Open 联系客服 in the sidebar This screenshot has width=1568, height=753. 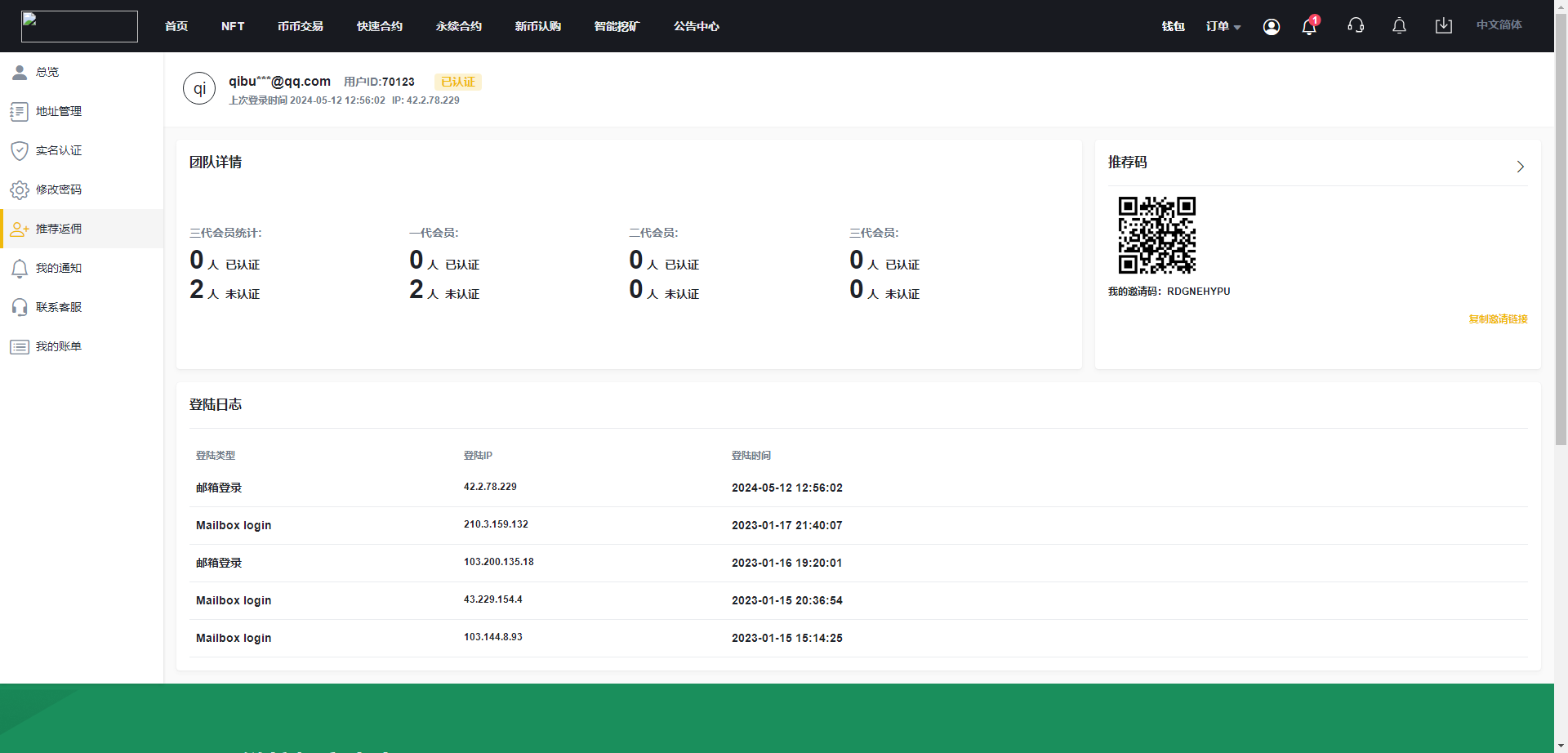click(58, 307)
